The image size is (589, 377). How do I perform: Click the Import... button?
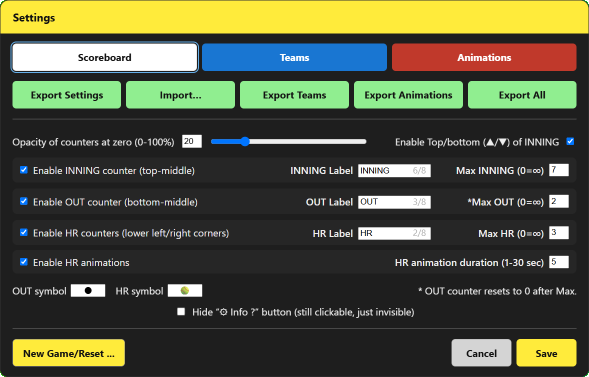(x=181, y=95)
